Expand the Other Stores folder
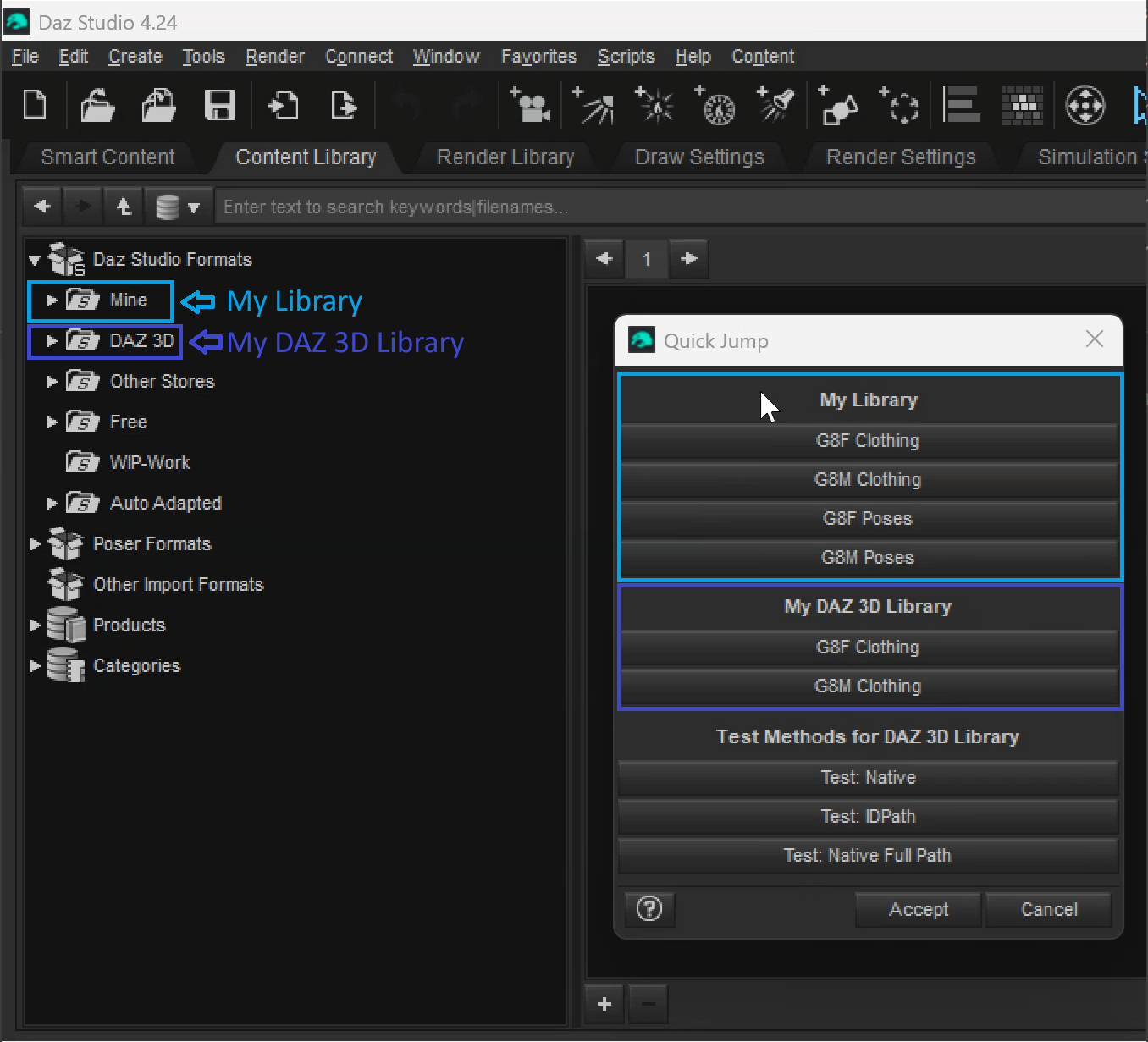Screen dimensions: 1148x1042 coord(52,382)
